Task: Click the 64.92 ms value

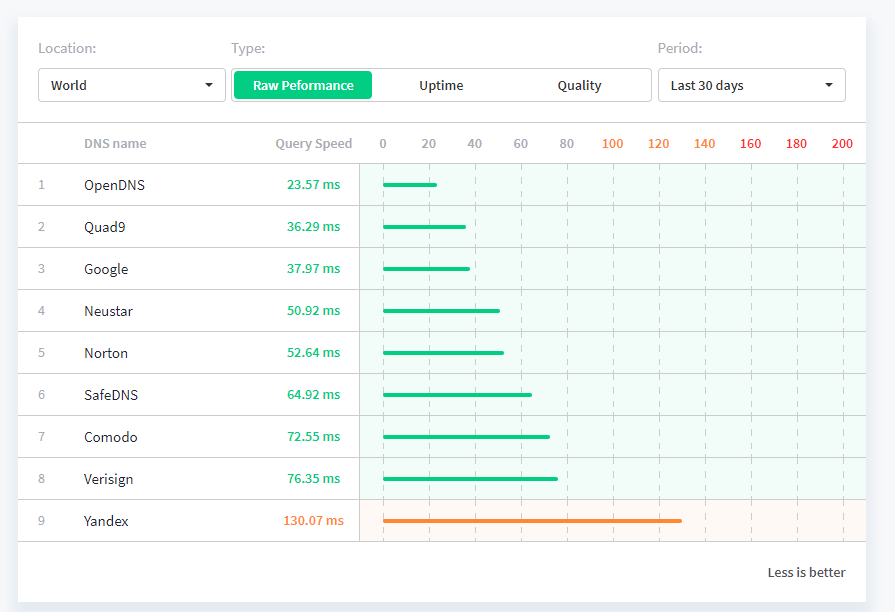Action: tap(313, 394)
